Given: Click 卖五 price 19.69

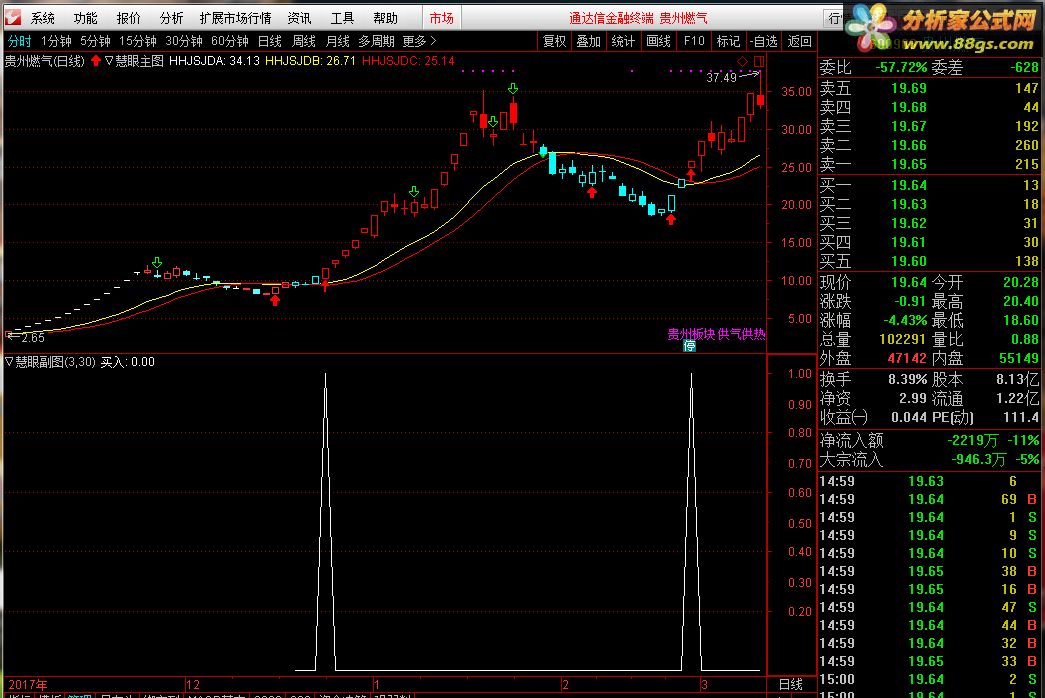Looking at the screenshot, I should (908, 88).
